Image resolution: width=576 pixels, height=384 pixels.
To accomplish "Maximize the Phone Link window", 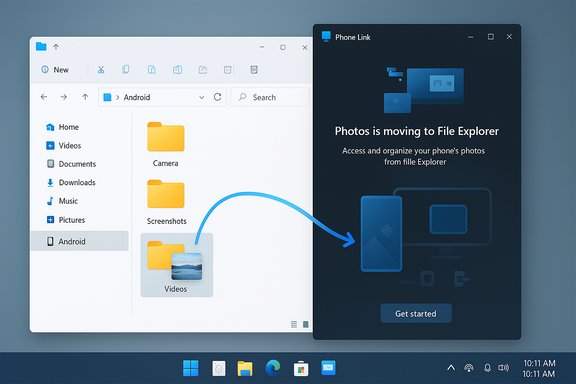I will (491, 37).
